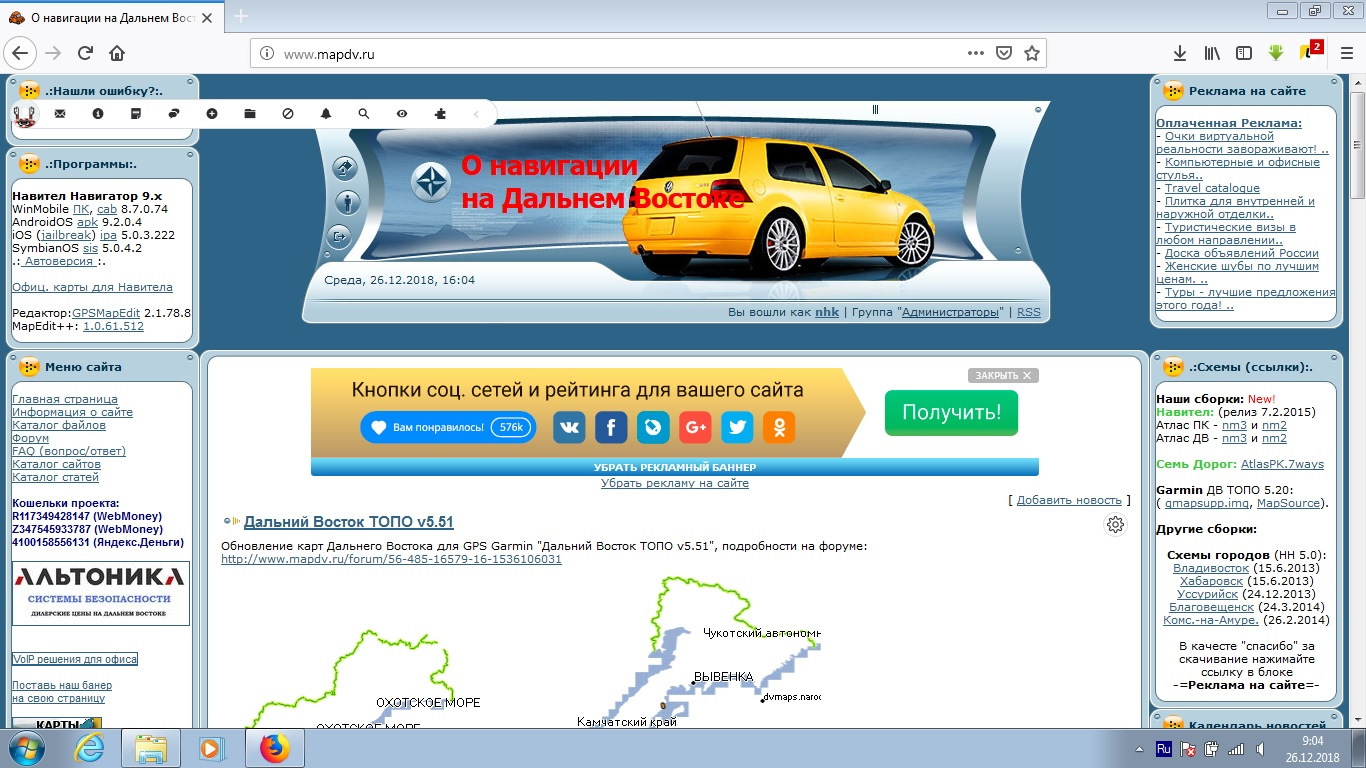The image size is (1366, 768).
Task: Click the Google+ icon in banner
Action: tap(695, 428)
